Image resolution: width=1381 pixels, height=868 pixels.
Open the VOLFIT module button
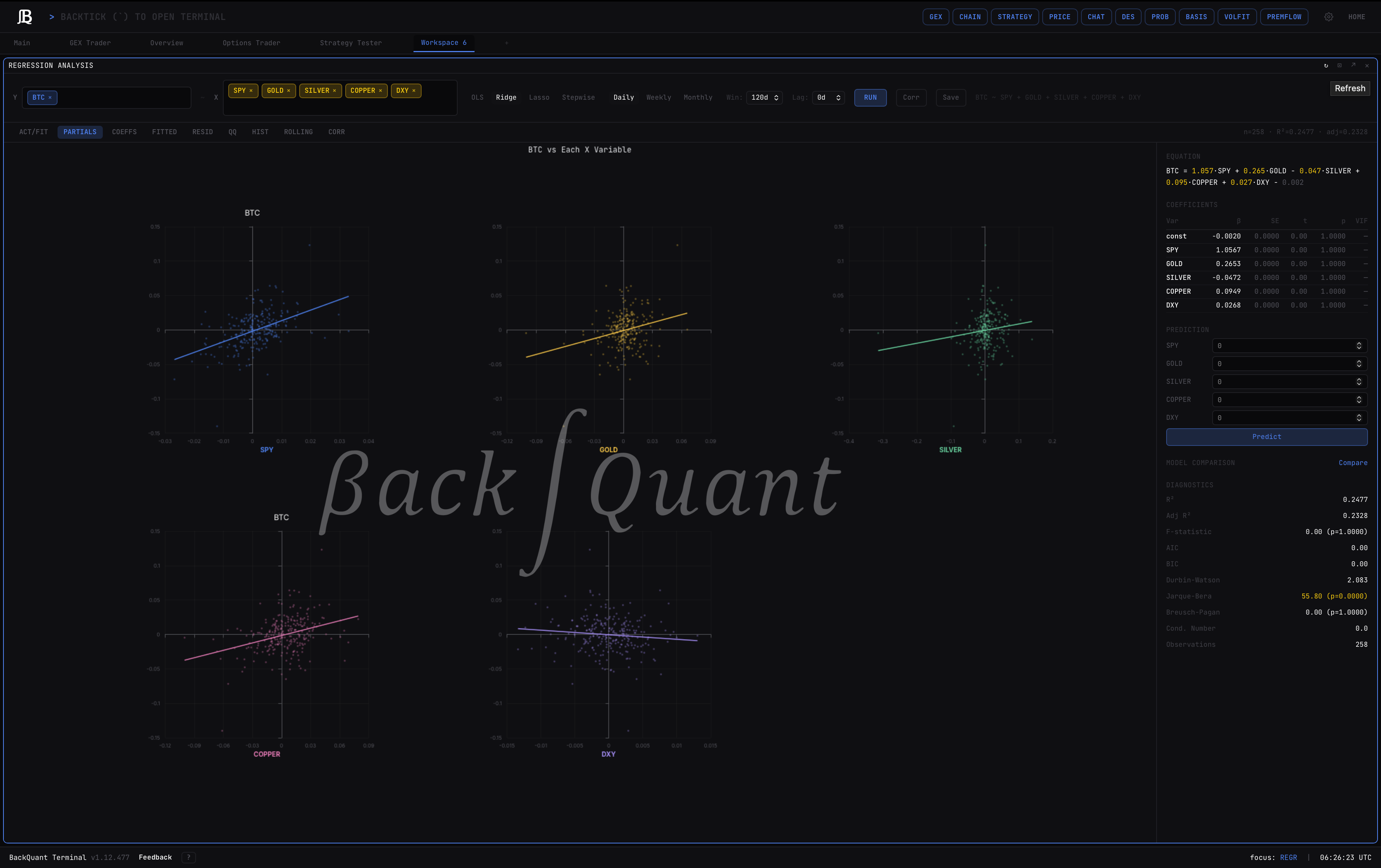[1236, 17]
